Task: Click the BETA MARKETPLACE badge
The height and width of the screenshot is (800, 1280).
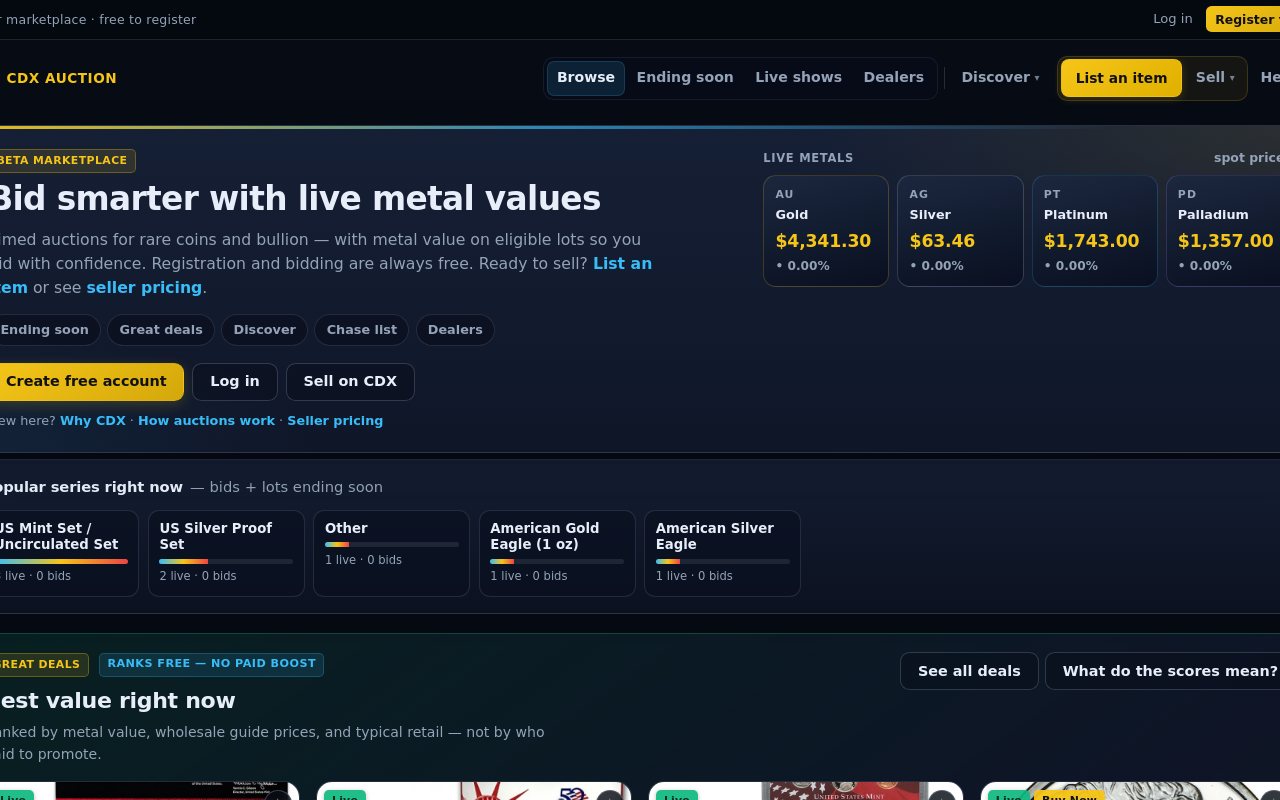Action: click(66, 160)
